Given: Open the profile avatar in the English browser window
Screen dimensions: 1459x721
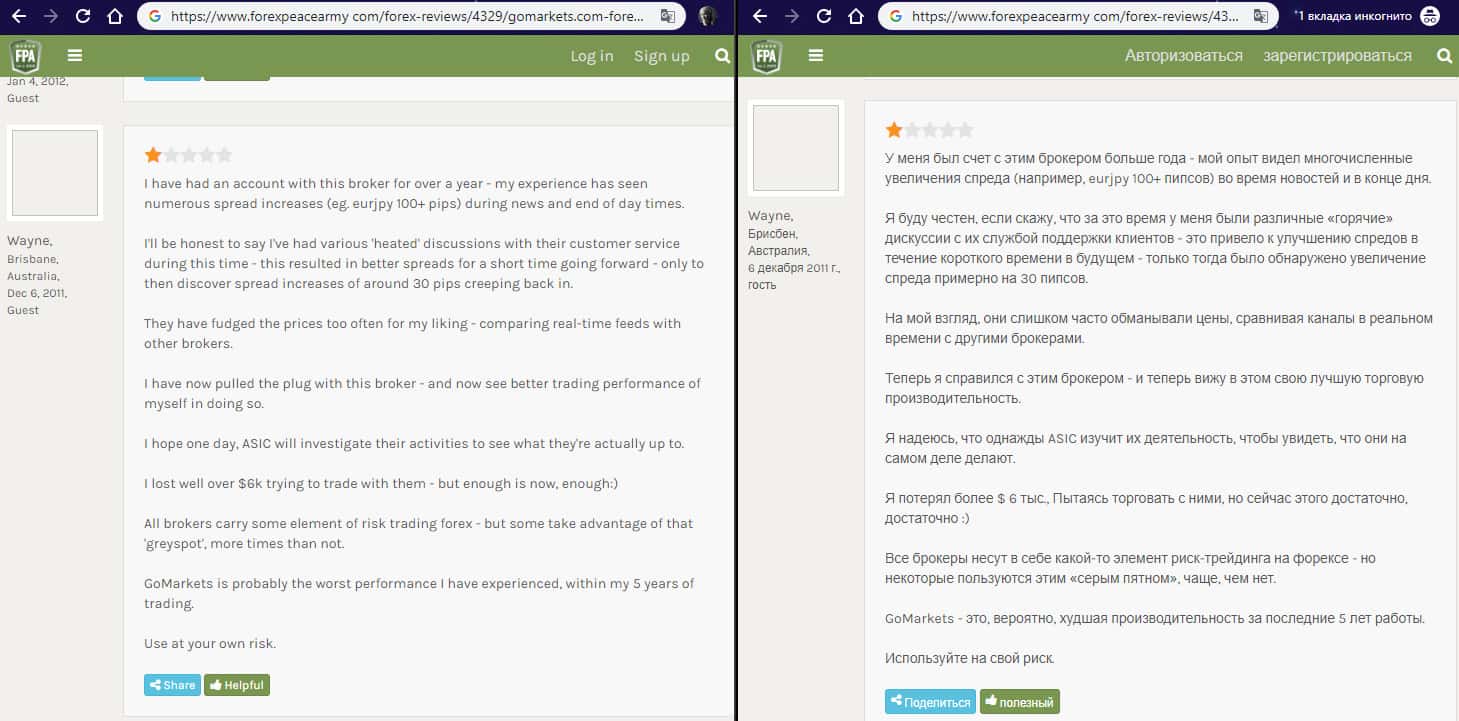Looking at the screenshot, I should (708, 16).
